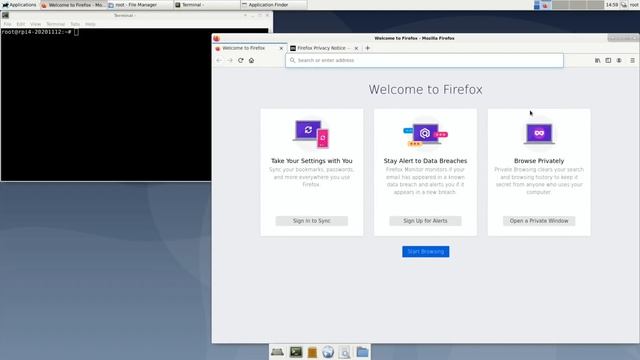This screenshot has height=360, width=640.
Task: Show sidebars via Firefox toolbar icon
Action: click(608, 60)
